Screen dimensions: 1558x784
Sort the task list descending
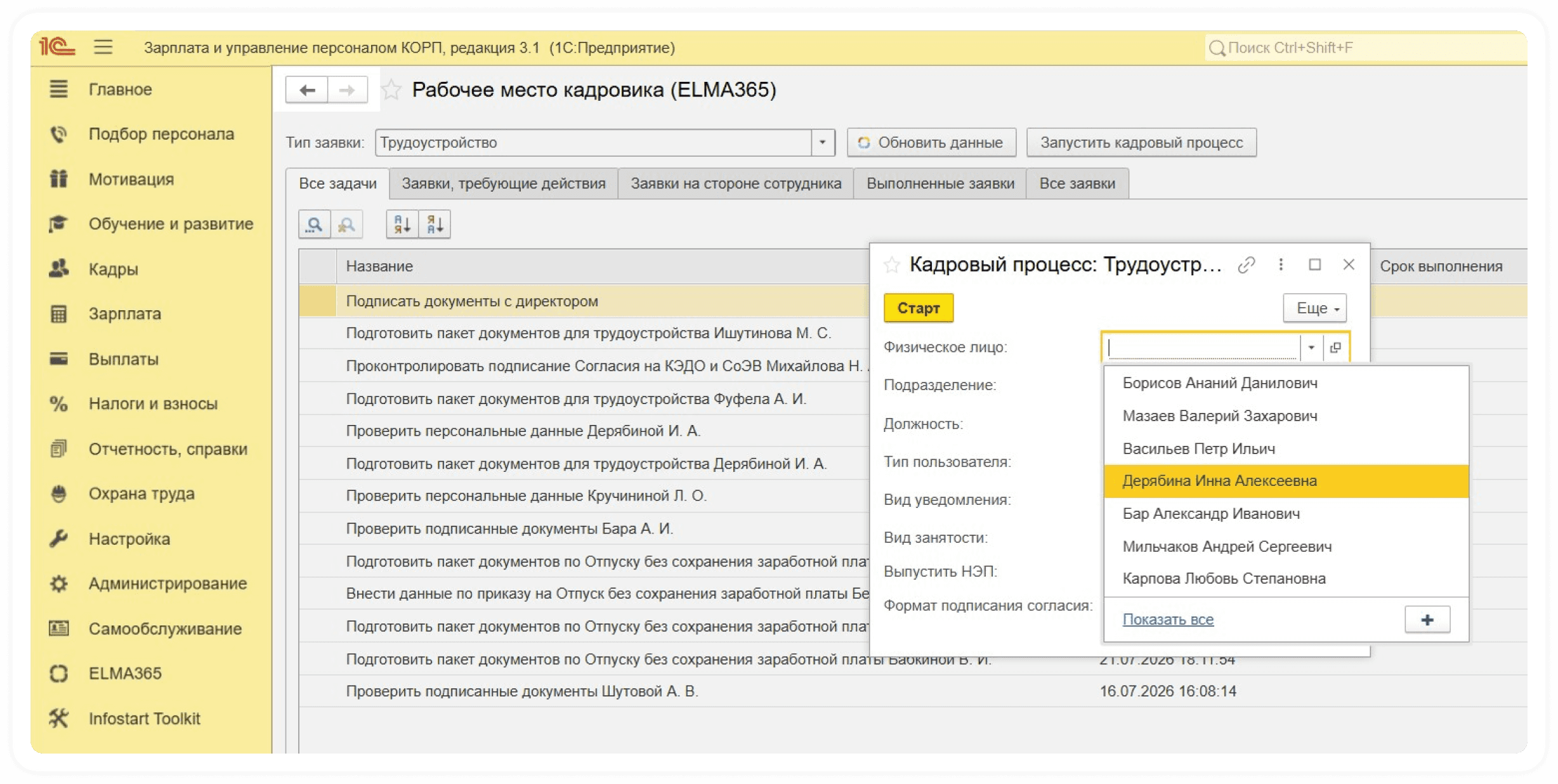pyautogui.click(x=435, y=225)
